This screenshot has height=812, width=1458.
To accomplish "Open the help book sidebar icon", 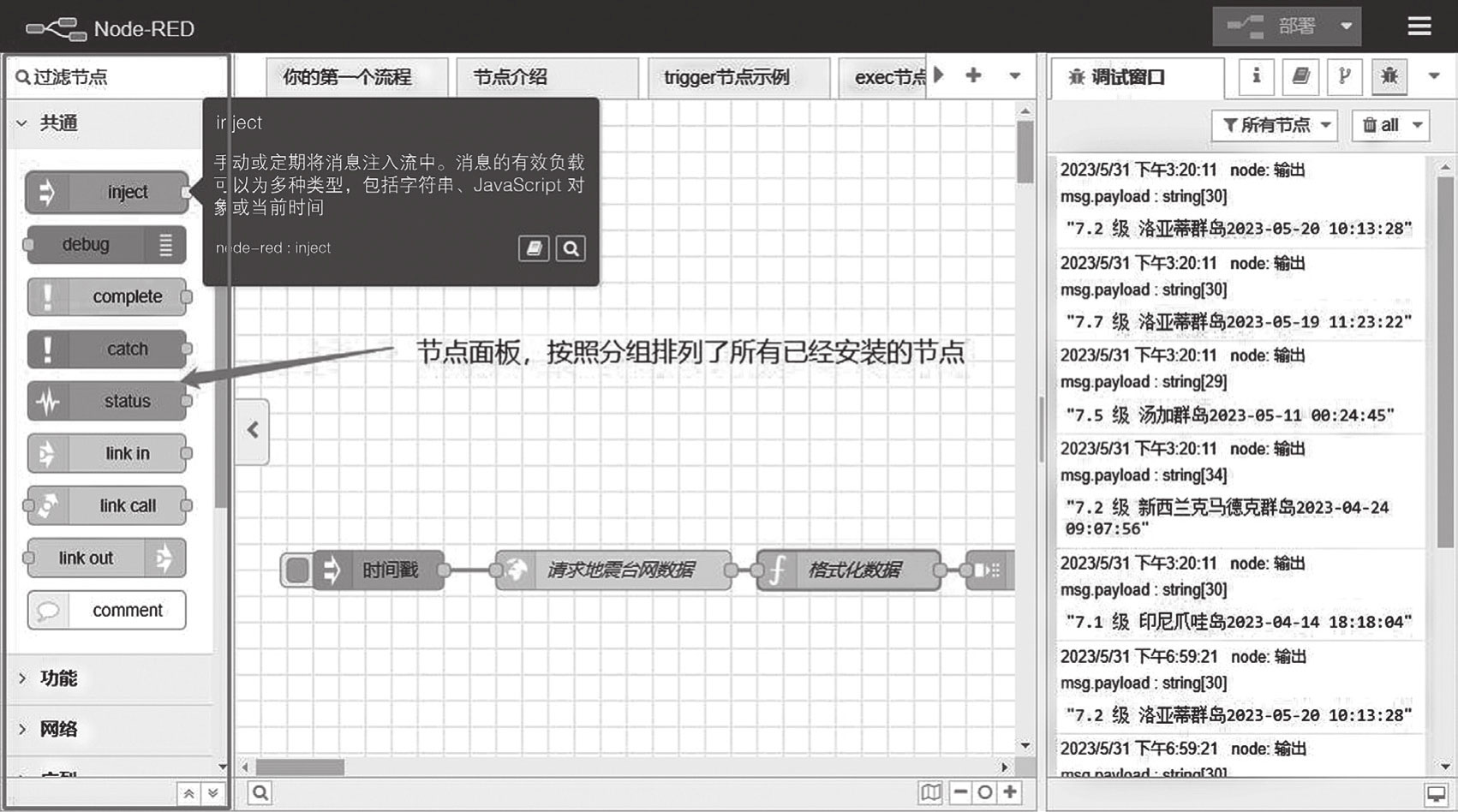I will click(x=1300, y=77).
